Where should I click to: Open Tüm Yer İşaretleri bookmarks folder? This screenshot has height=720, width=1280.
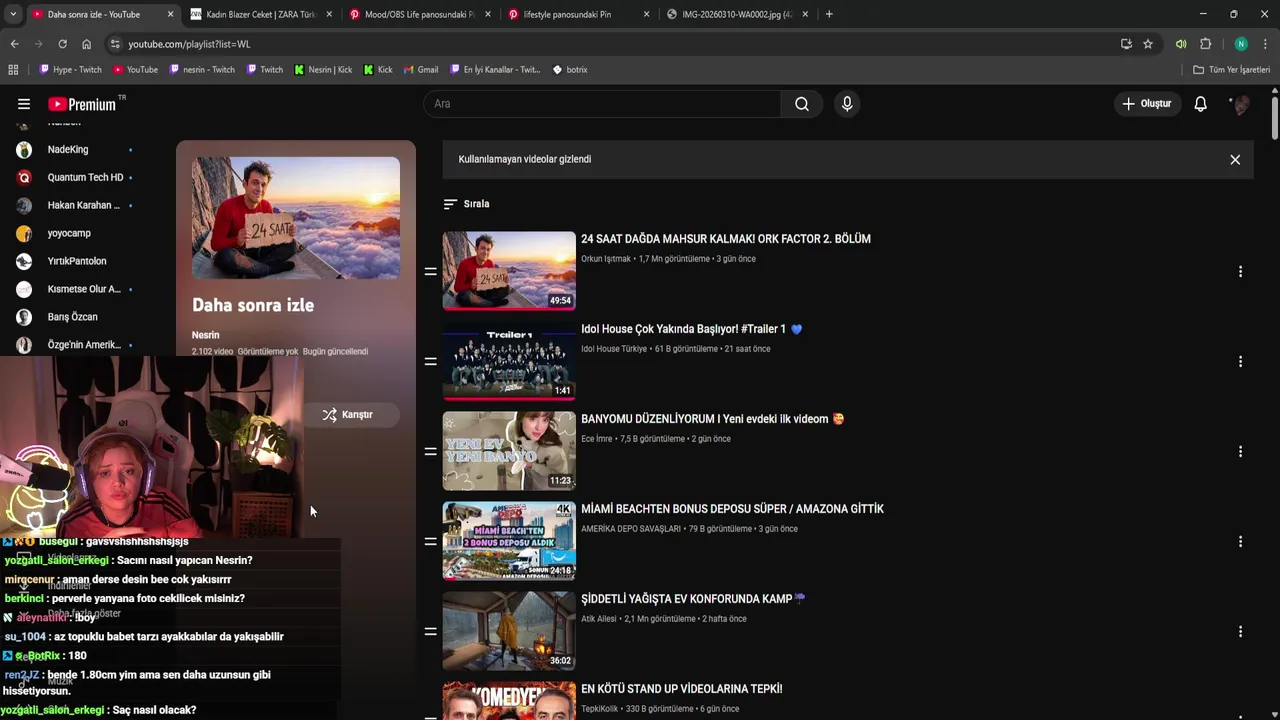[1232, 70]
